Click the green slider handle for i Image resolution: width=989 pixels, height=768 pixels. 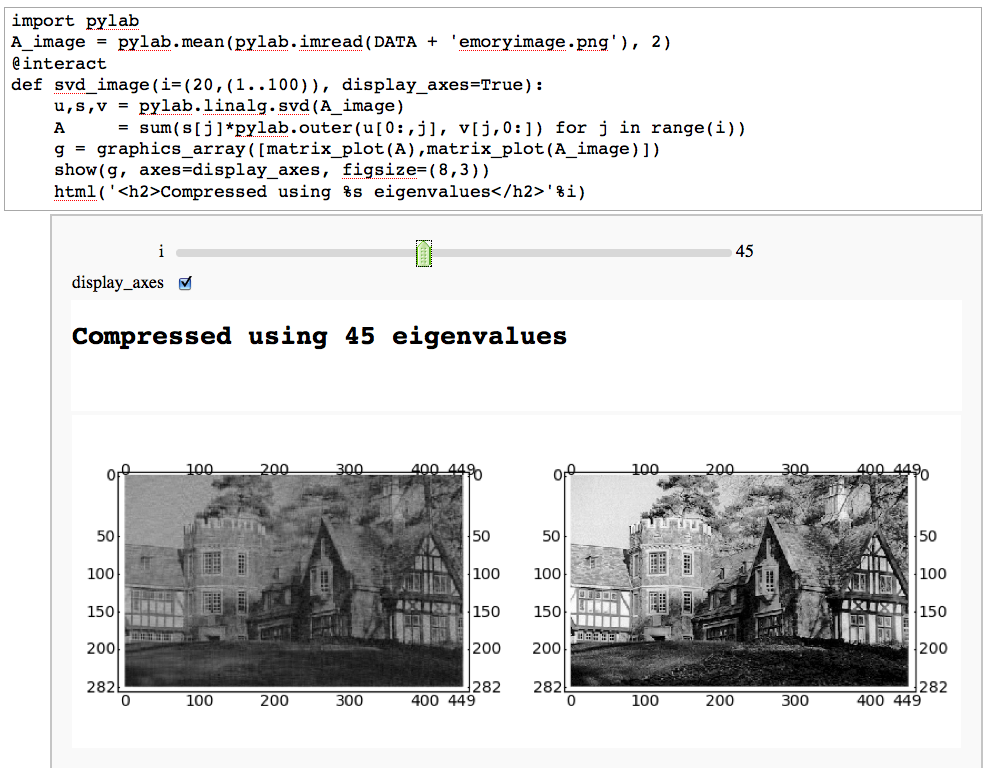pyautogui.click(x=424, y=253)
